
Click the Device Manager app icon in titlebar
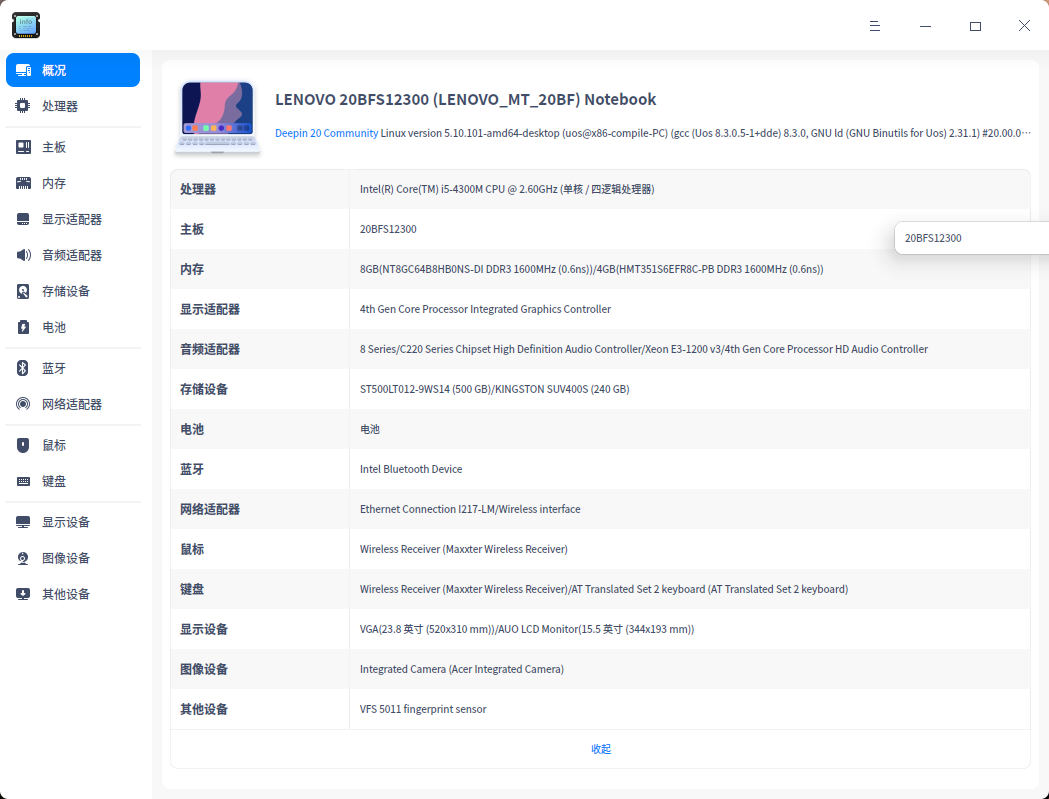tap(25, 25)
